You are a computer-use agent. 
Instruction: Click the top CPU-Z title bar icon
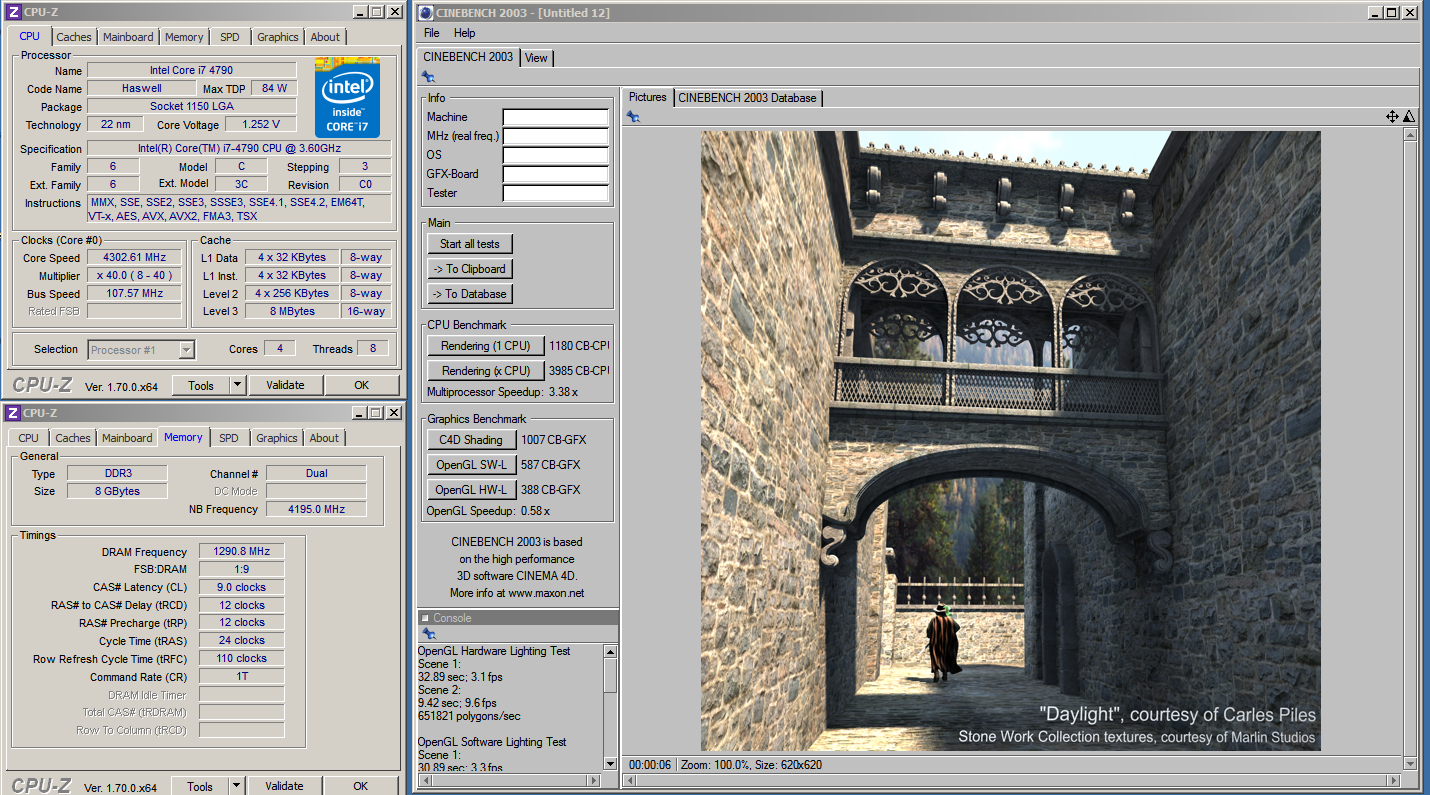[13, 12]
